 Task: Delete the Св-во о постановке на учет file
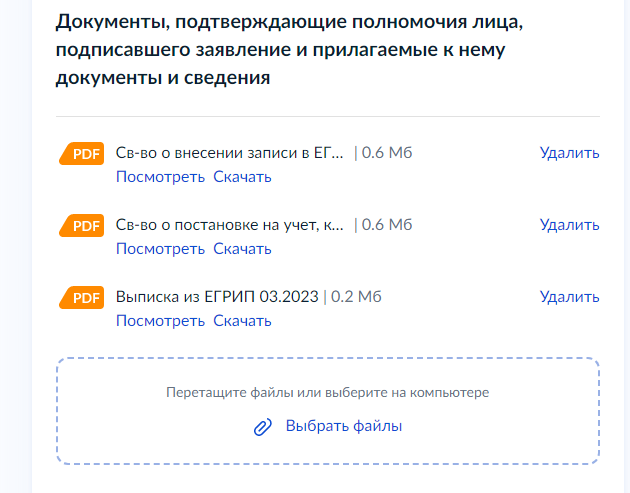coord(569,225)
